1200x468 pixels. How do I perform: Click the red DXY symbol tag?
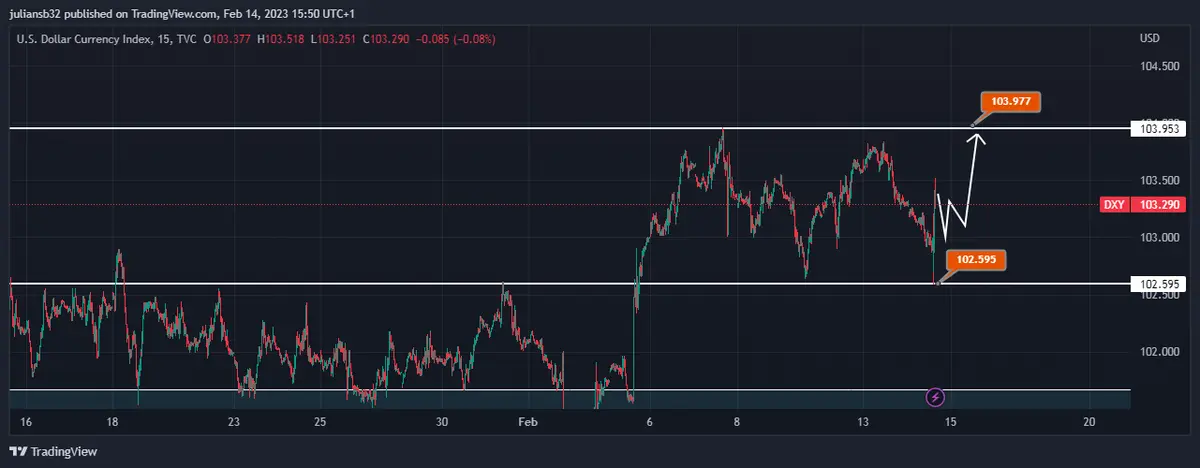tap(1113, 205)
